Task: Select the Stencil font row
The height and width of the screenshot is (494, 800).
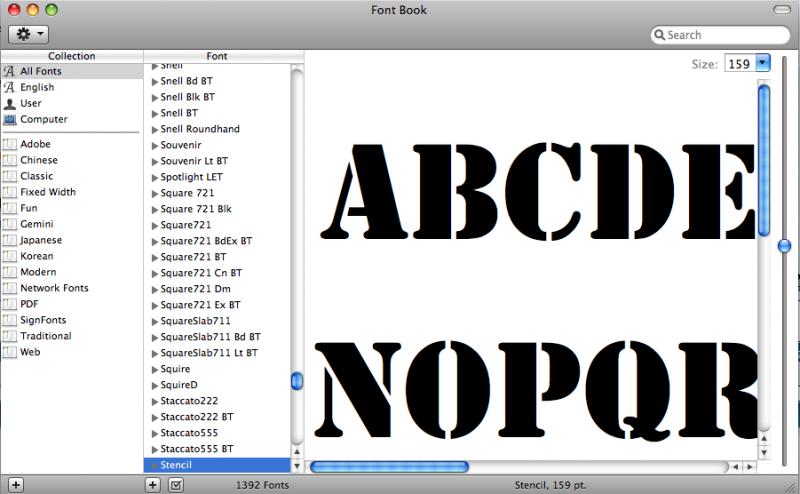Action: (x=217, y=465)
